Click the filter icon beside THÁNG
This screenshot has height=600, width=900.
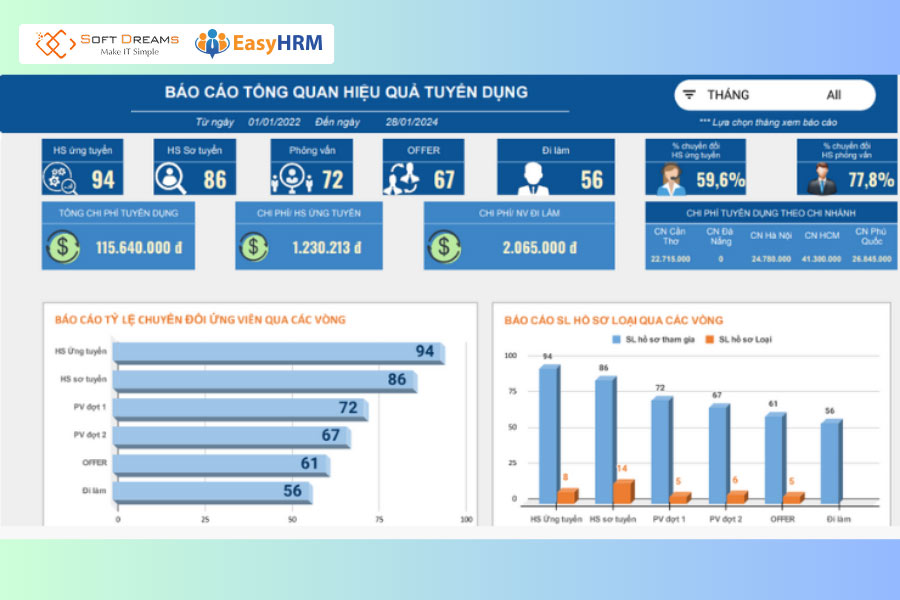[x=690, y=96]
